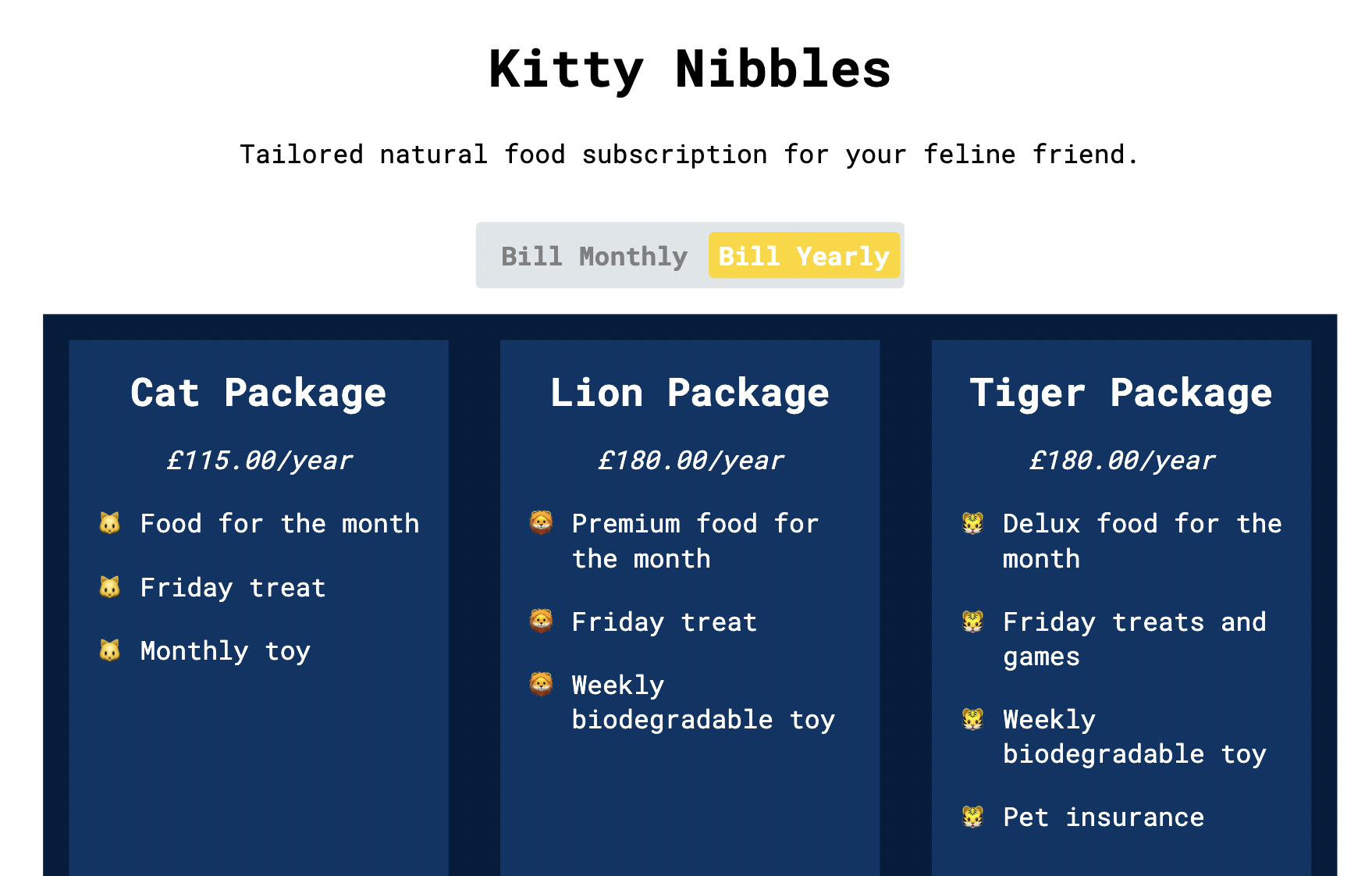
Task: Click the tagline about feline food subscription
Action: (689, 155)
